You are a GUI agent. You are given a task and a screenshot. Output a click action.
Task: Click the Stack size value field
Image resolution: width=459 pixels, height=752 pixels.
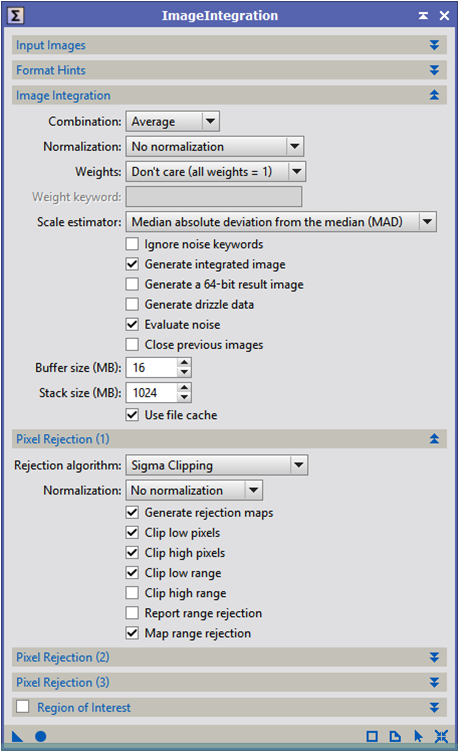(152, 393)
